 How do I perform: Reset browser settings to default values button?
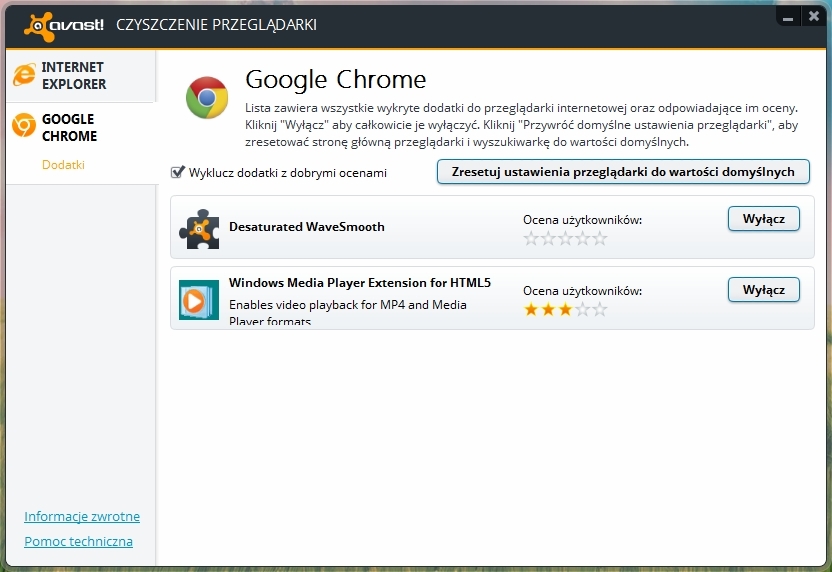[x=623, y=172]
